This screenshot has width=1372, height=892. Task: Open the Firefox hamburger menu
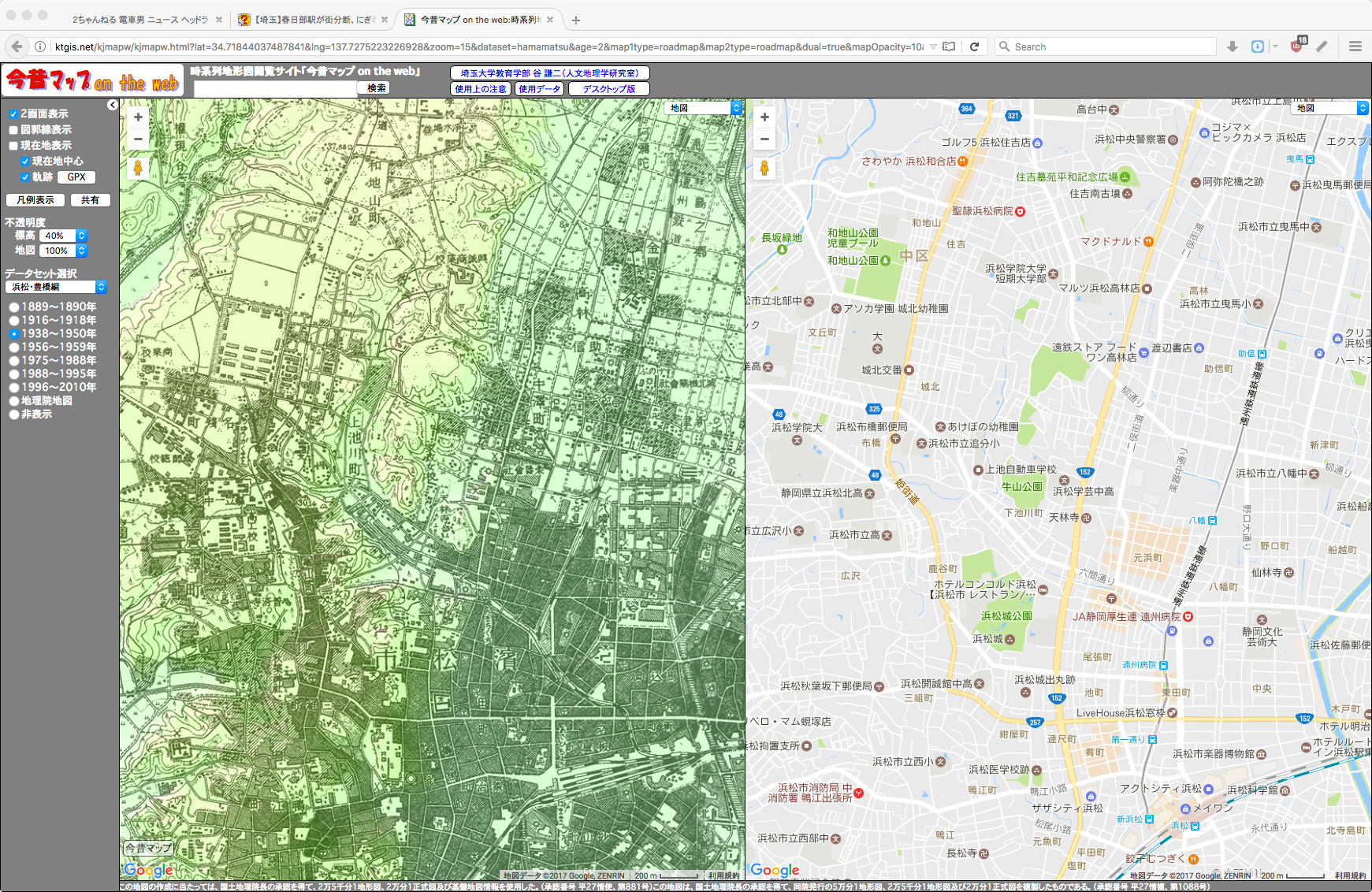(1355, 46)
